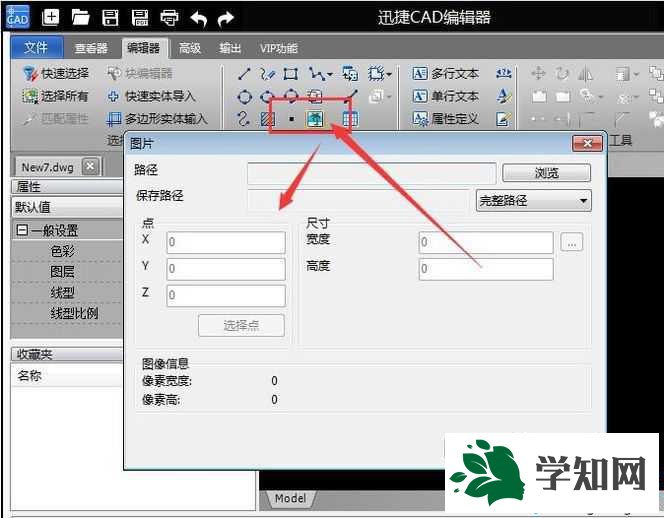The image size is (664, 518).
Task: Select the Line drawing tool
Action: tap(244, 74)
